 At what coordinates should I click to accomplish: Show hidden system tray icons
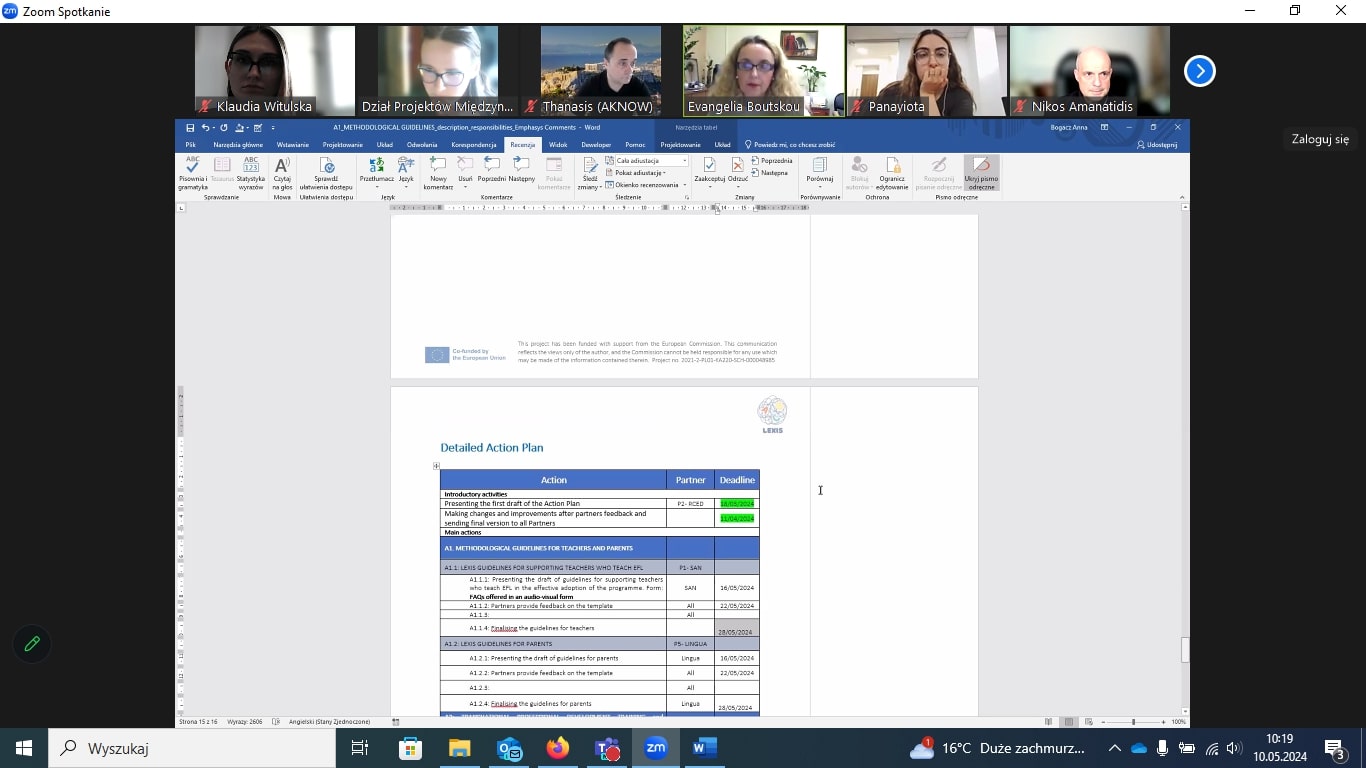(1115, 748)
